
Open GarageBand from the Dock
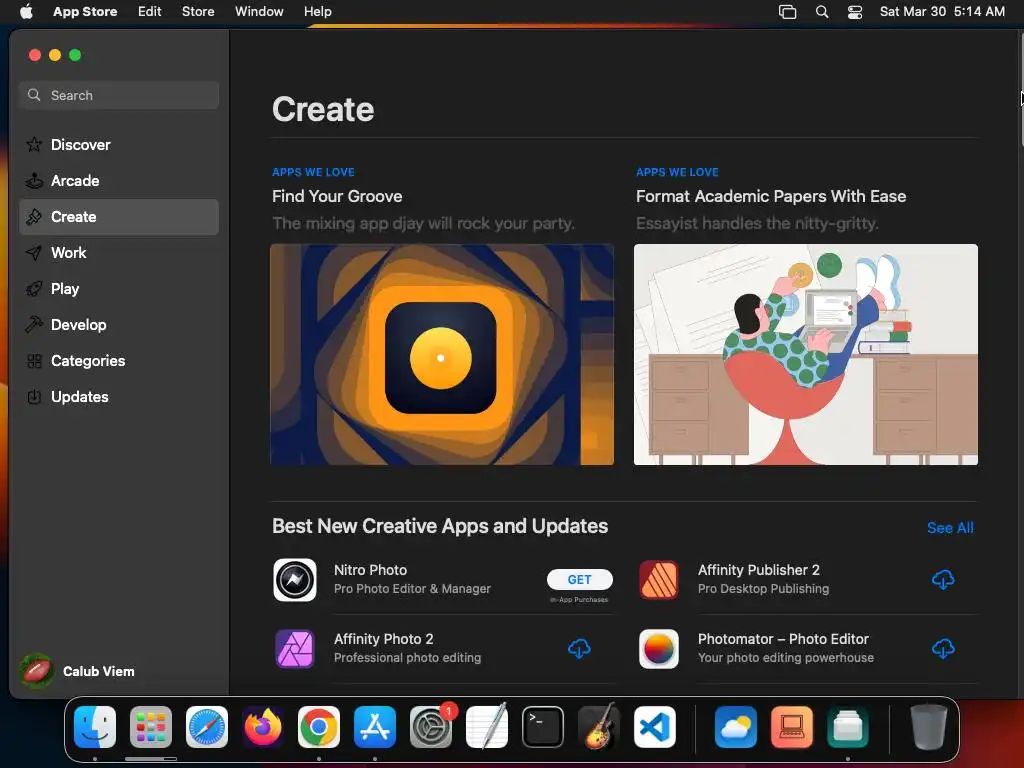[x=599, y=727]
